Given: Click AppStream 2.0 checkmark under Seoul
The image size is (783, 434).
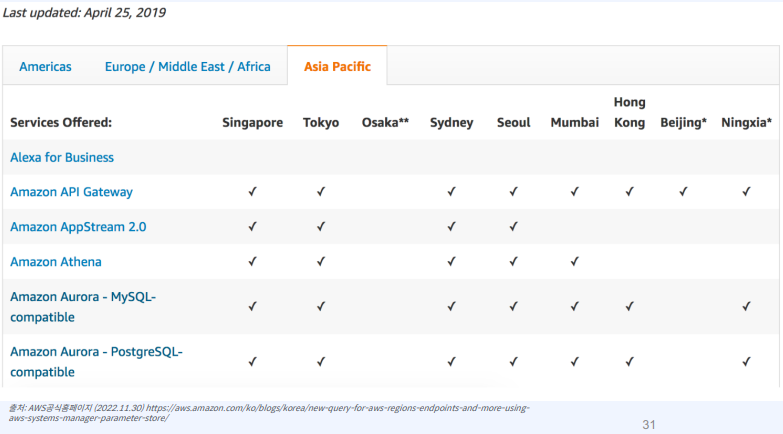Looking at the screenshot, I should point(513,226).
